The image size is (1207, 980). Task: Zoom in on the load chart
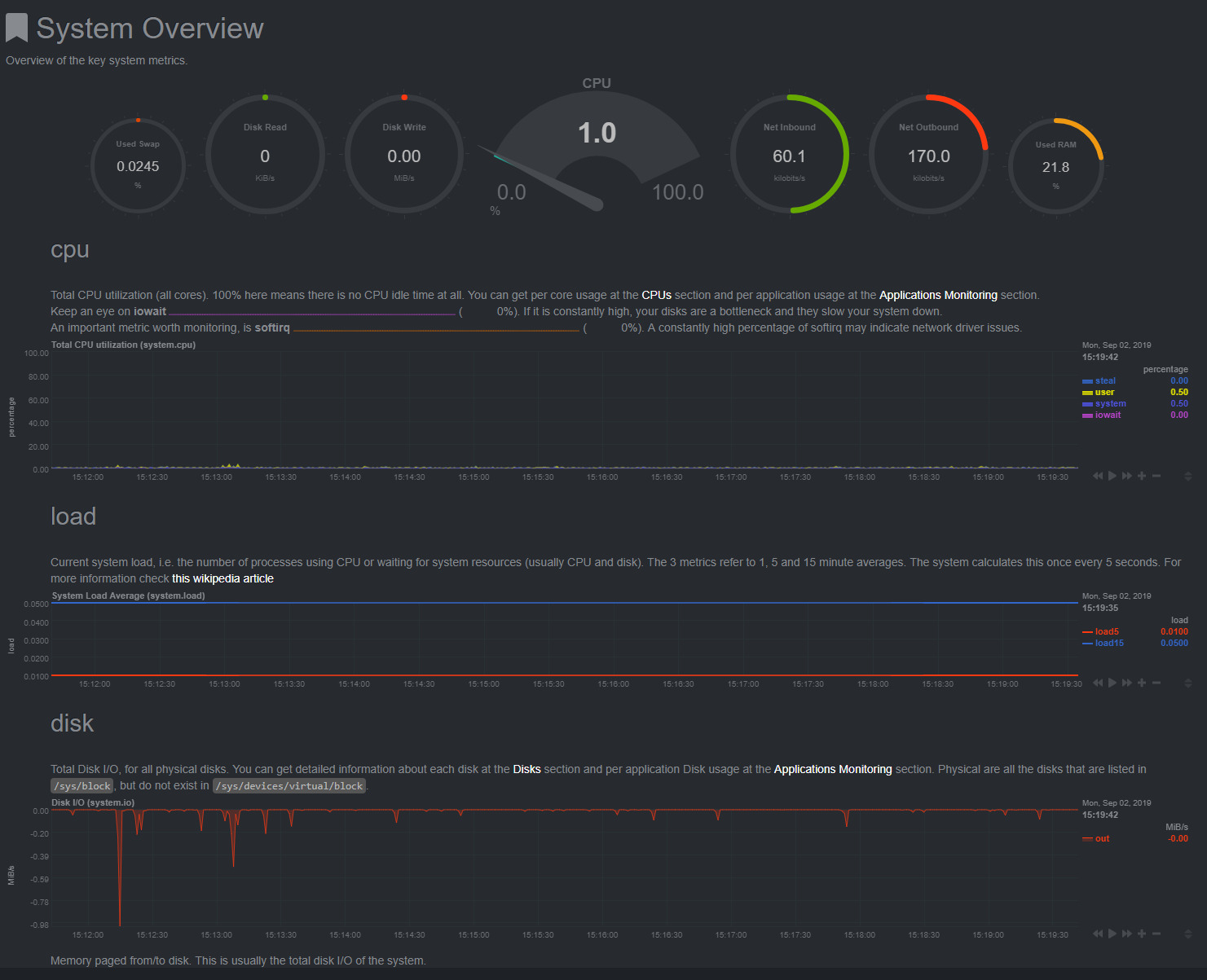click(1142, 683)
